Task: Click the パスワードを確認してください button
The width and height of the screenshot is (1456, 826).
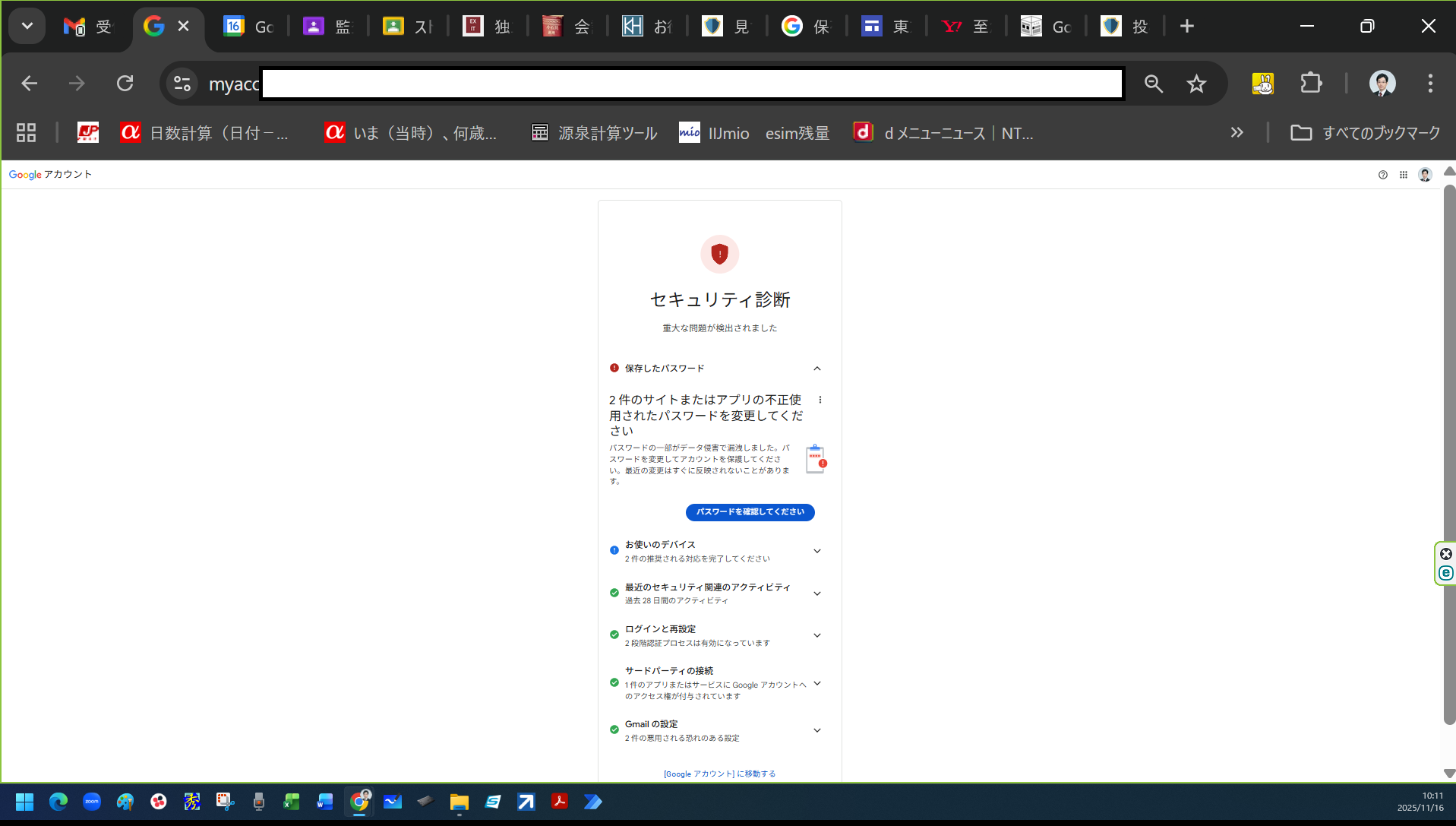Action: coord(750,512)
